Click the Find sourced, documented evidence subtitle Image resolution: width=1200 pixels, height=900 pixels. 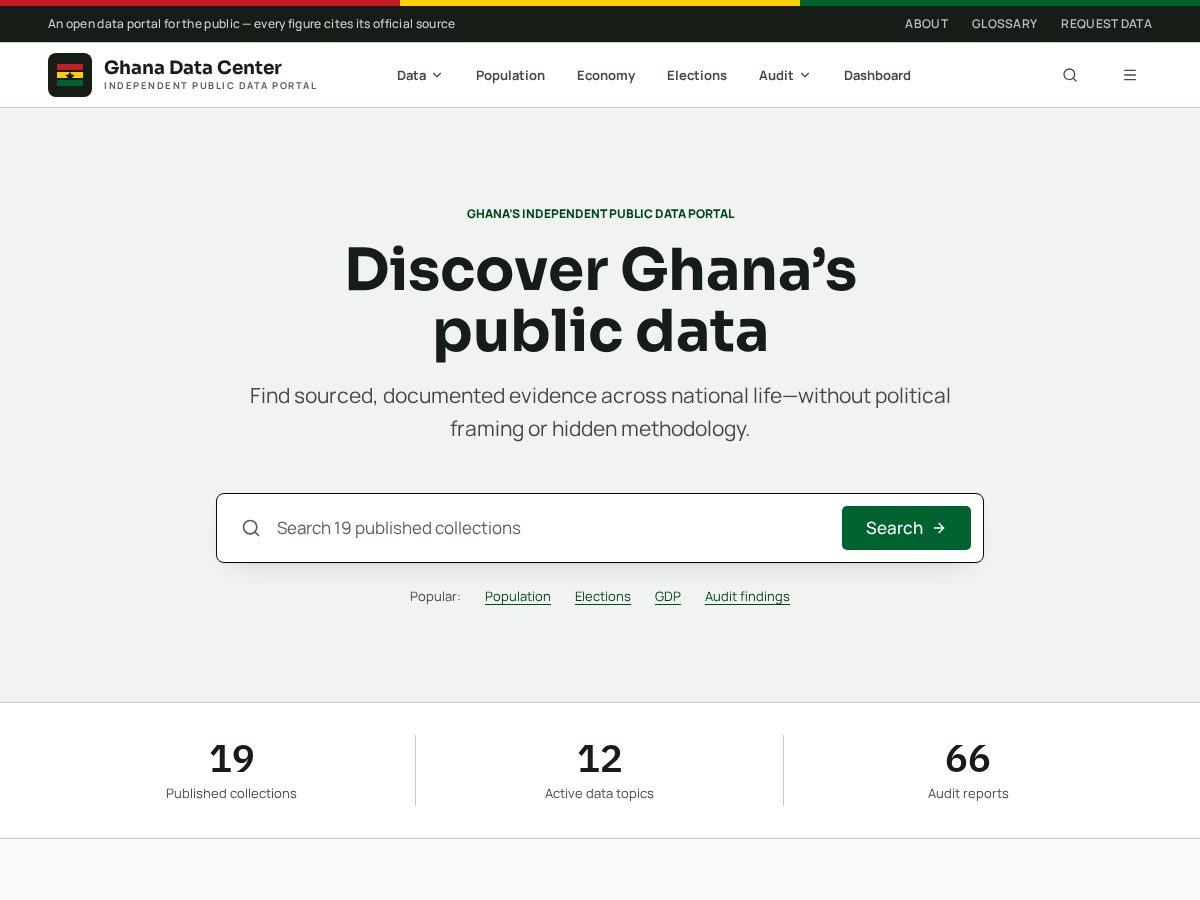(600, 412)
